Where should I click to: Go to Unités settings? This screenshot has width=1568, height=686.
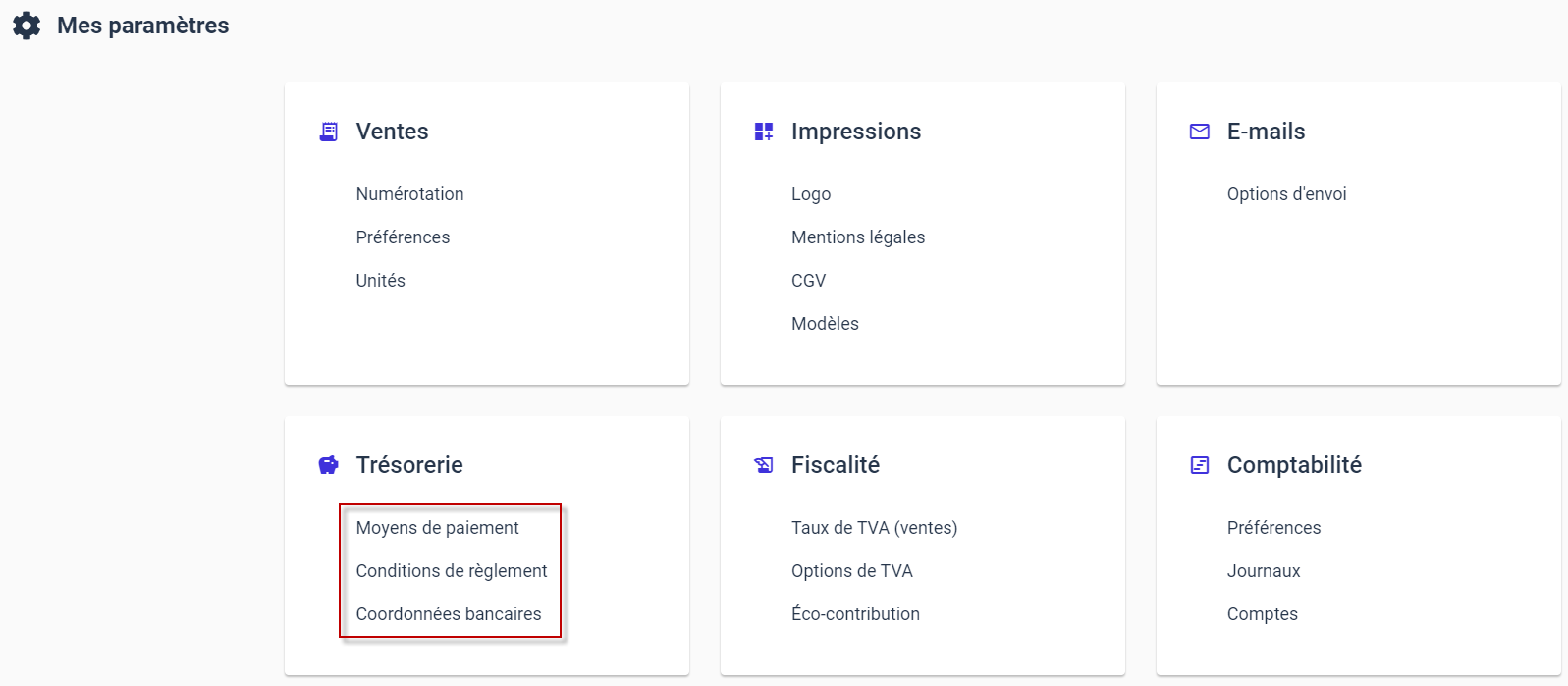[x=380, y=281]
